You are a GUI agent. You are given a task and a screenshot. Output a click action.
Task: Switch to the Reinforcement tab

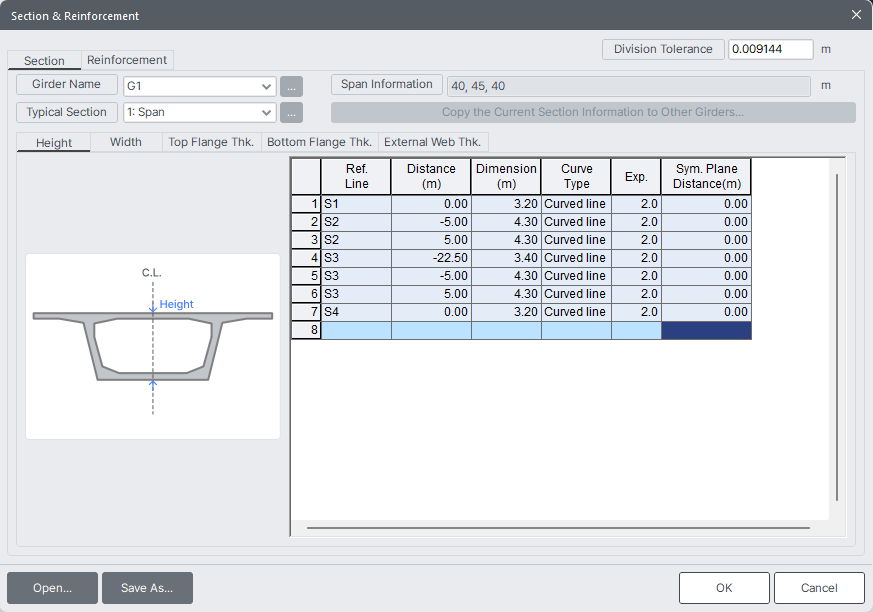pyautogui.click(x=127, y=60)
